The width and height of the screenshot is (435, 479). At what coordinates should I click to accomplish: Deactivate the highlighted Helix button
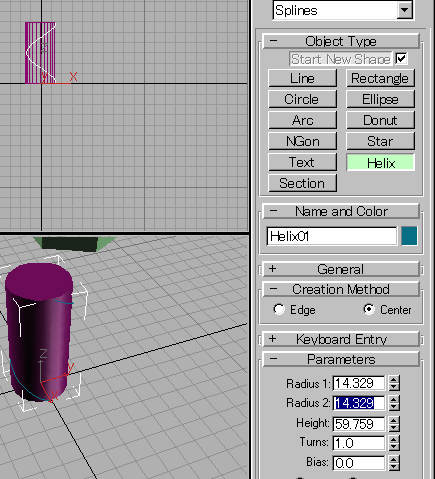[x=380, y=163]
